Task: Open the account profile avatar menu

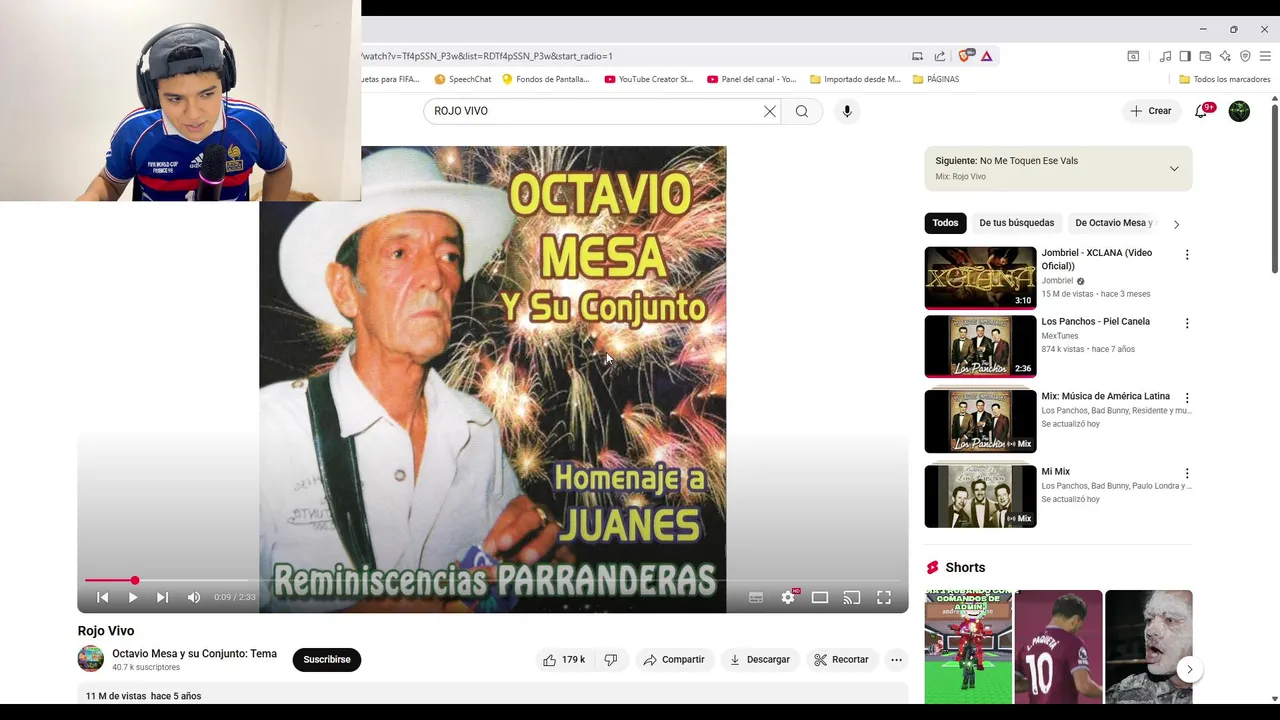Action: coord(1239,111)
